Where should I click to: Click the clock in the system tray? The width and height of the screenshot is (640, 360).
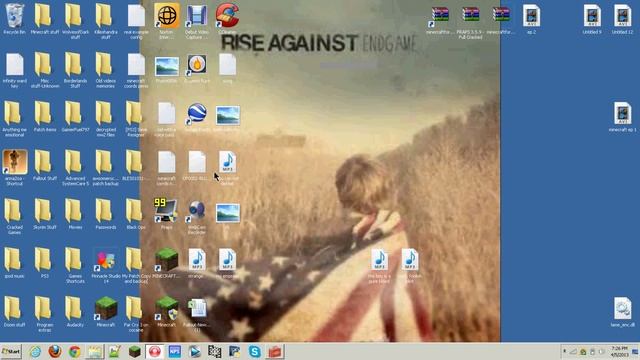click(619, 351)
